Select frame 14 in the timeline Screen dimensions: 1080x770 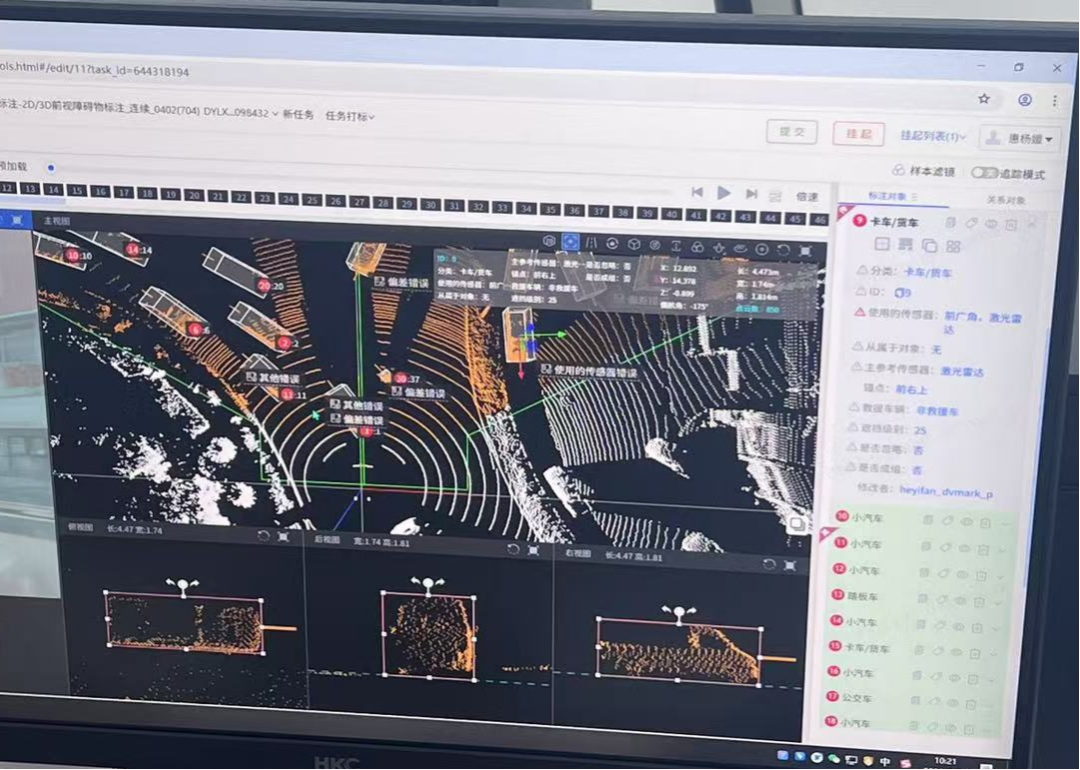click(x=53, y=189)
